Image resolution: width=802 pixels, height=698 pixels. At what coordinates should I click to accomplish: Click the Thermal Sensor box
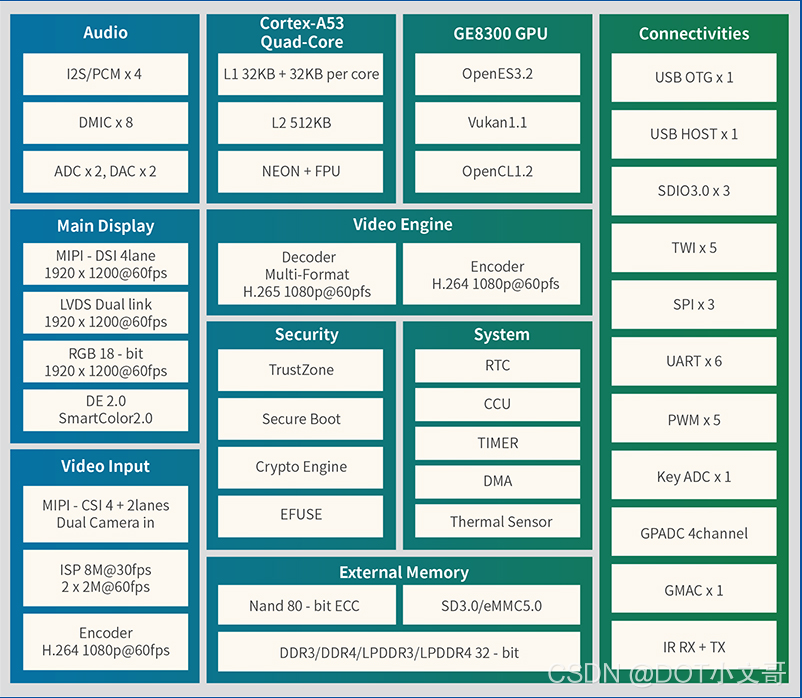coord(497,521)
